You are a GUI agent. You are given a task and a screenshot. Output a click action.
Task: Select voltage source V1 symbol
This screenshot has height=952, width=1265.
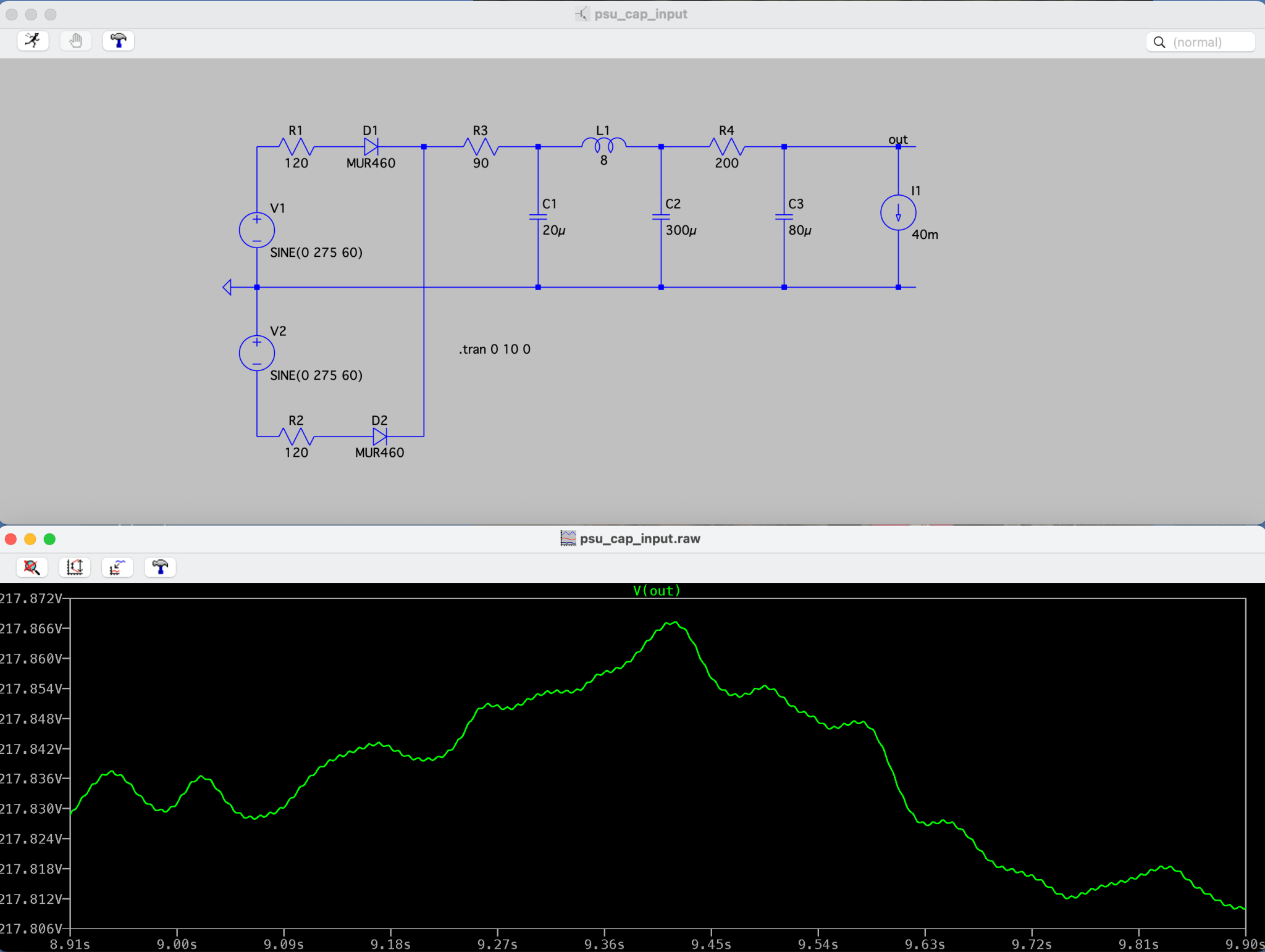click(x=257, y=230)
